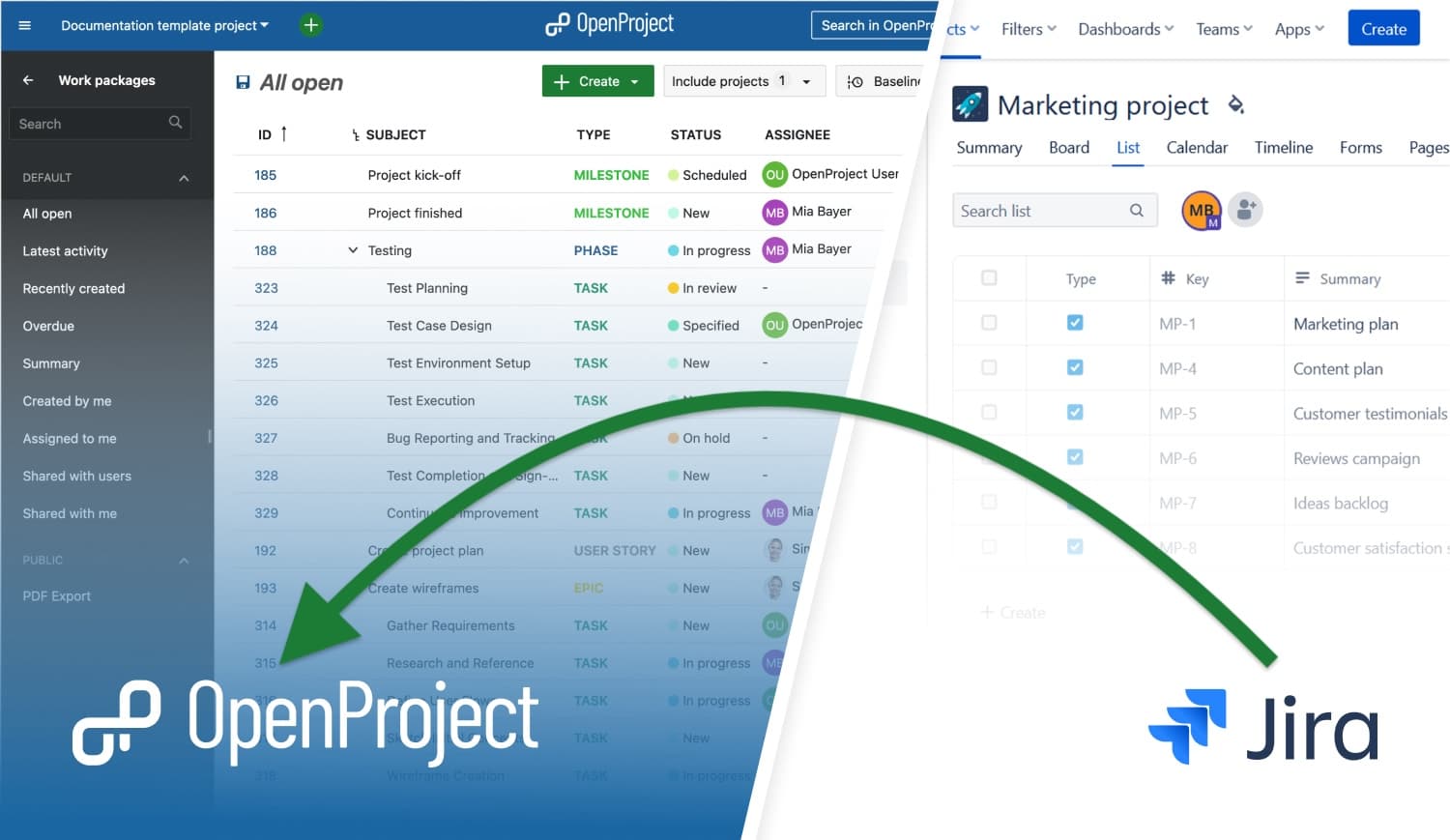The image size is (1450, 840).
Task: Click the Baseline comparison icon
Action: coord(856,81)
